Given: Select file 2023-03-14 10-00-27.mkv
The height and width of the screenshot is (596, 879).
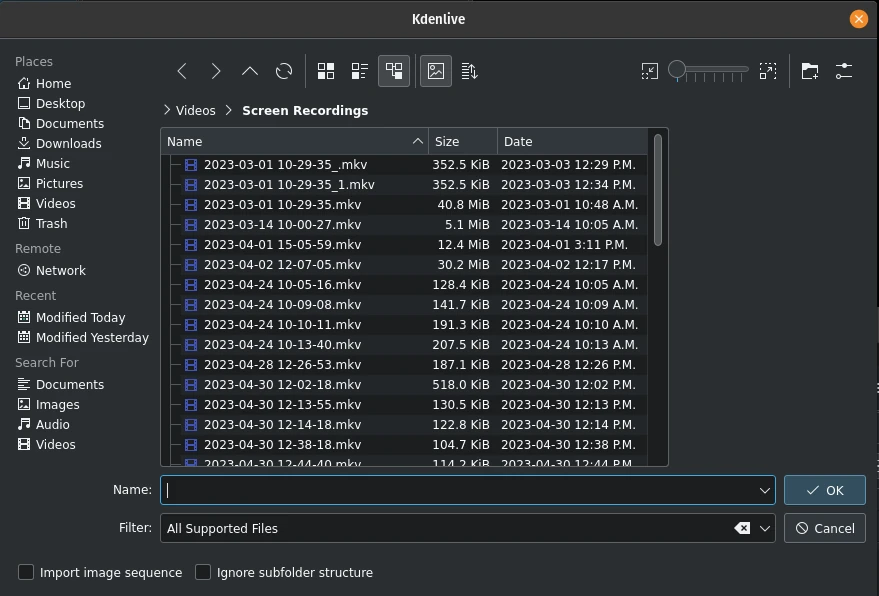Looking at the screenshot, I should [x=283, y=225].
